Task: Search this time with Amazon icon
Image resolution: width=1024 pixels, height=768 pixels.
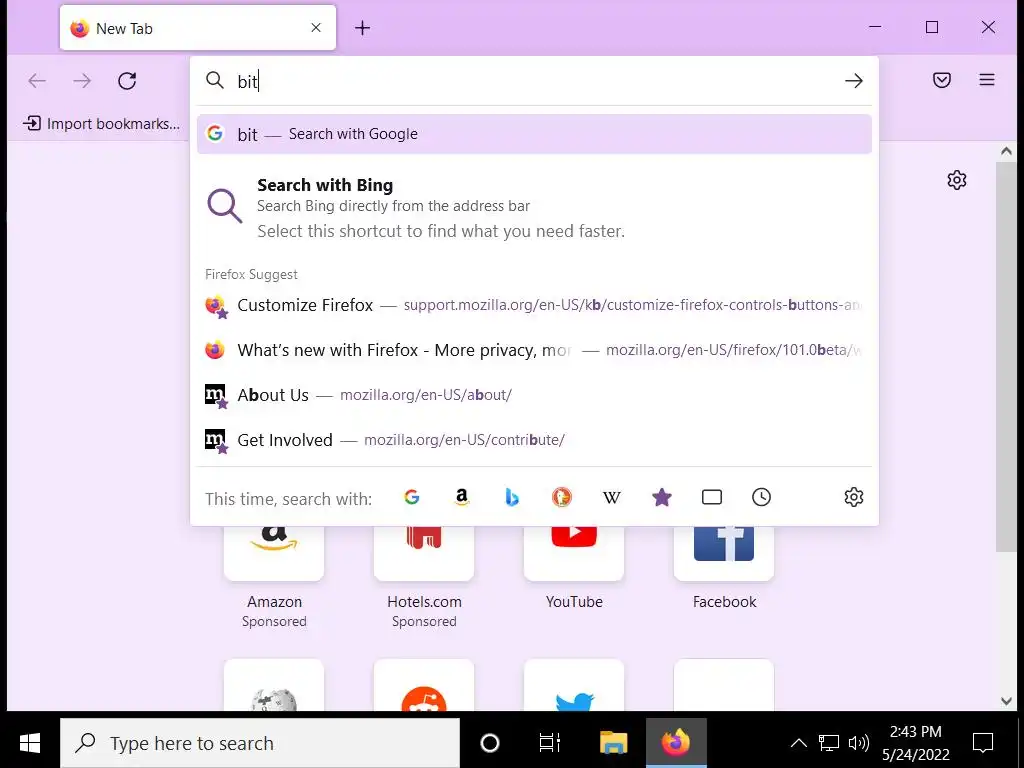Action: (462, 498)
